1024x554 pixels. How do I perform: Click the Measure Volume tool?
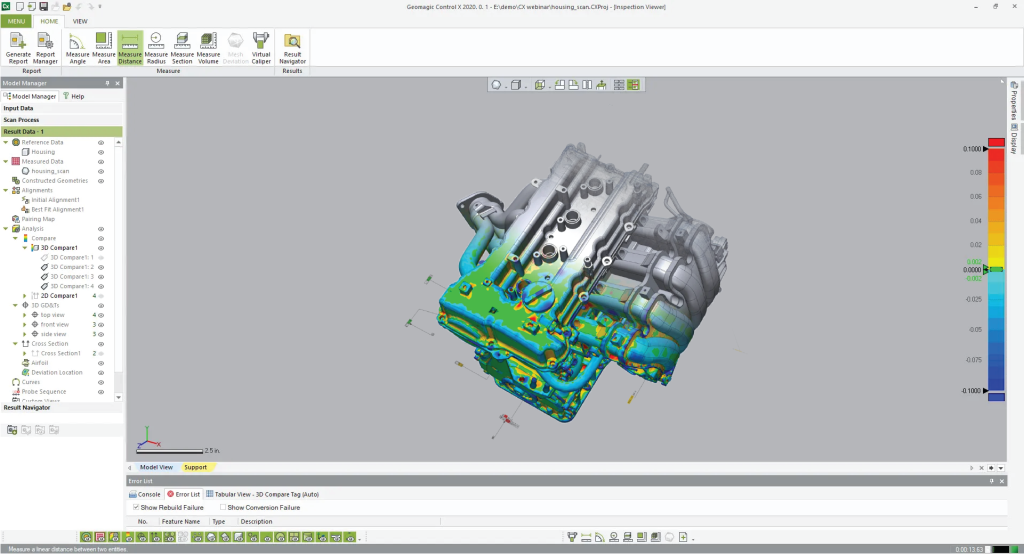coord(208,46)
